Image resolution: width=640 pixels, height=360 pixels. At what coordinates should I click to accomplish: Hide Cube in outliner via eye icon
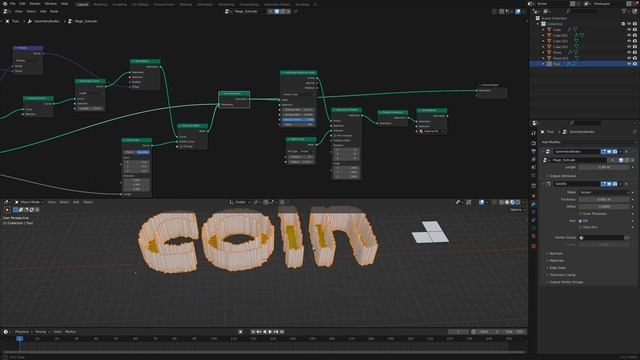(629, 29)
